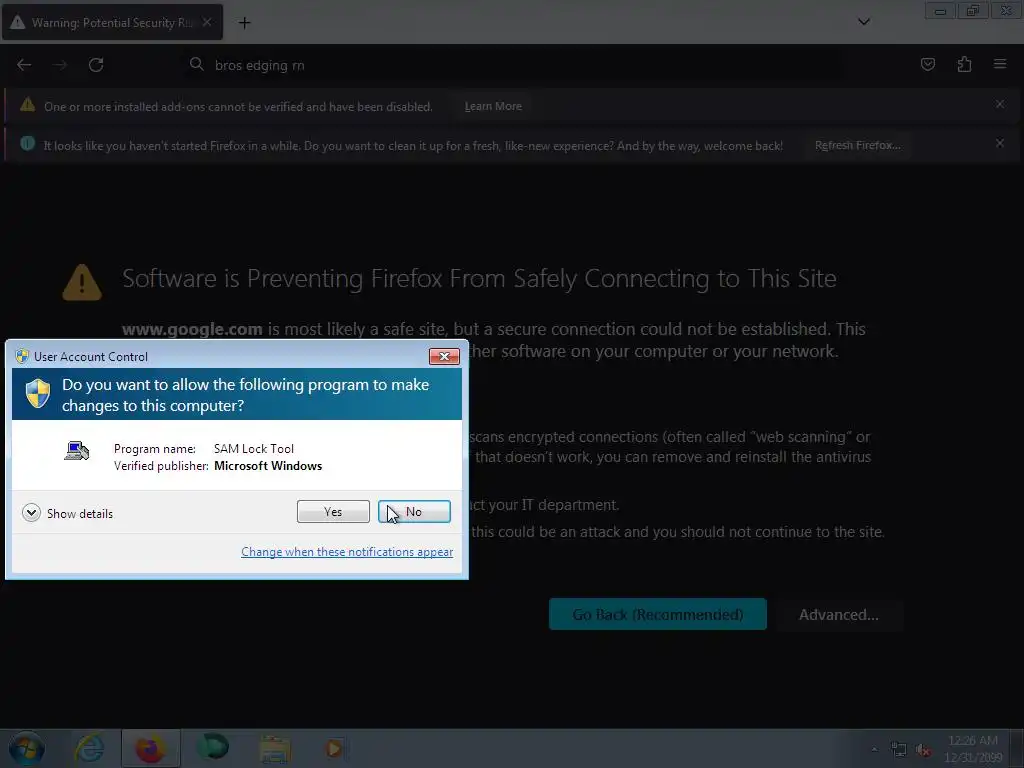Dismiss the Refresh Firefox notification
Image resolution: width=1024 pixels, height=768 pixels.
(1000, 143)
